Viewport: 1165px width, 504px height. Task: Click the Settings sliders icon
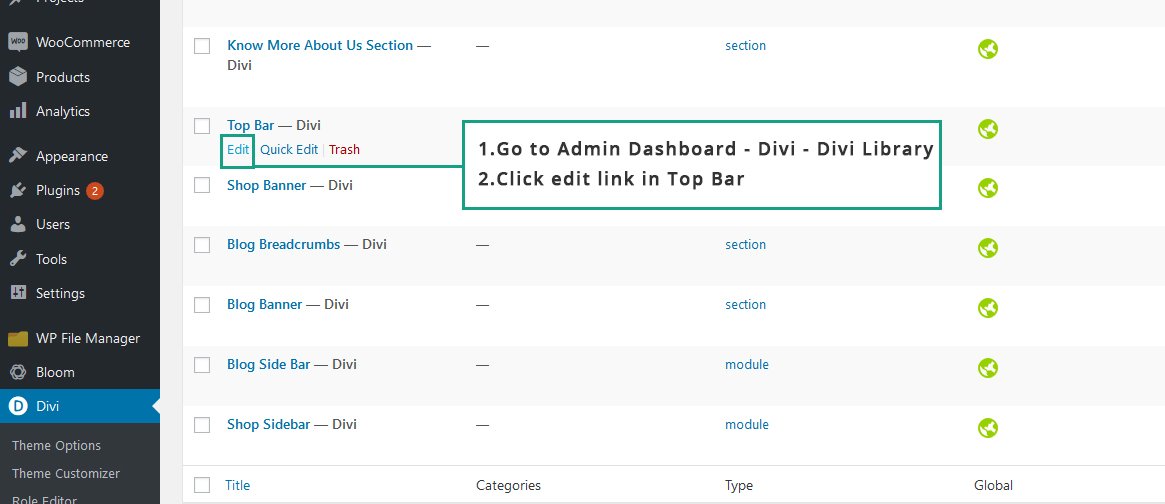point(18,293)
